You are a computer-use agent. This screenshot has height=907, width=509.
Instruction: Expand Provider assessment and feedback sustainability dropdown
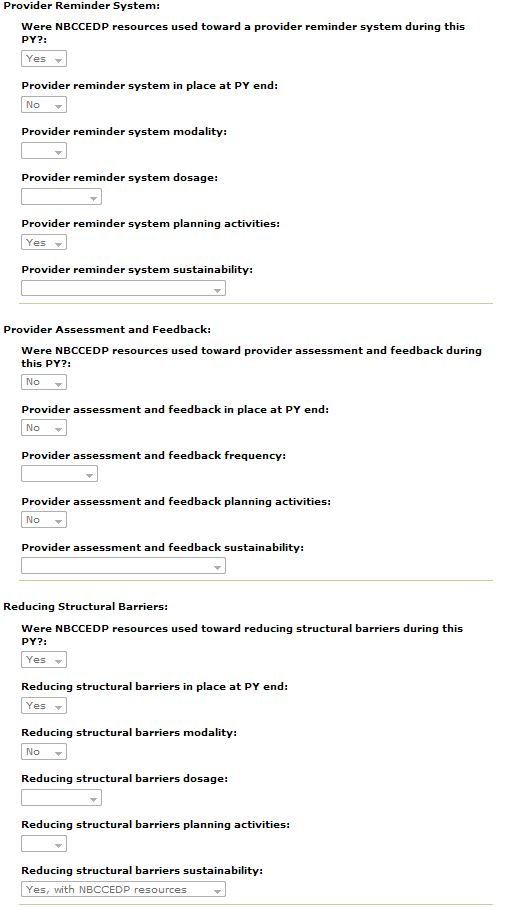coord(123,566)
